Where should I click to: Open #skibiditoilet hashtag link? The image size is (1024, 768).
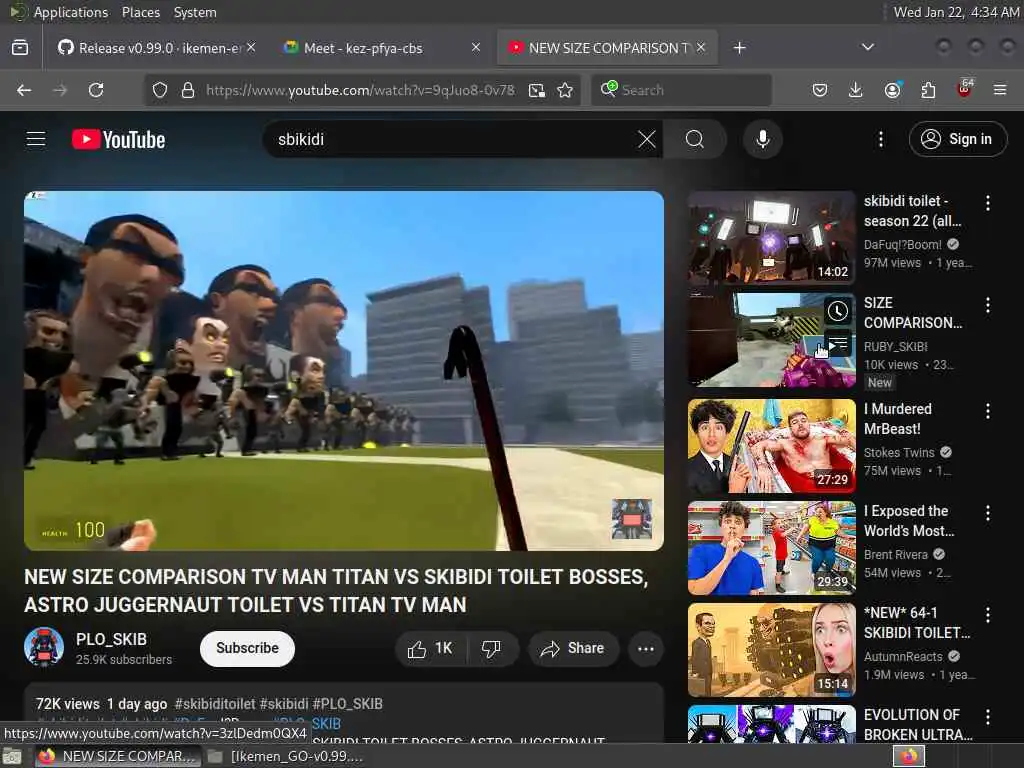coord(215,704)
